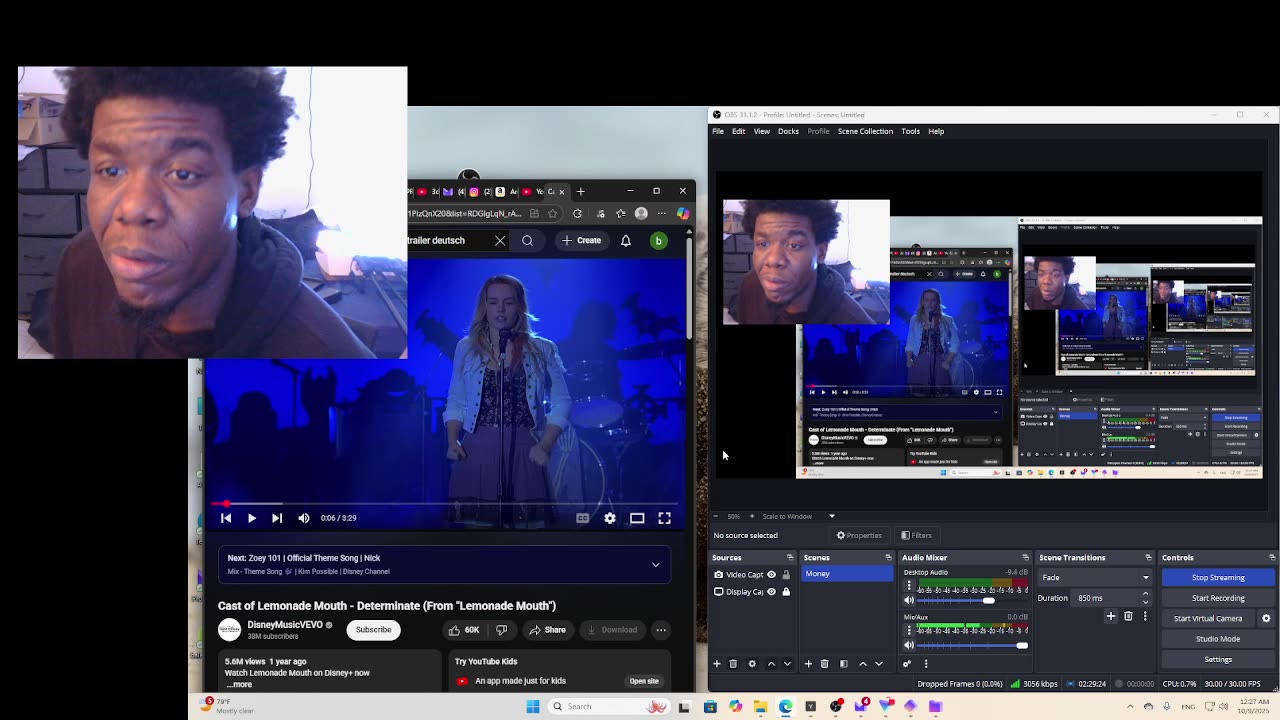Open YouTube player settings gear
Screen dimensions: 1280x720
coord(610,518)
